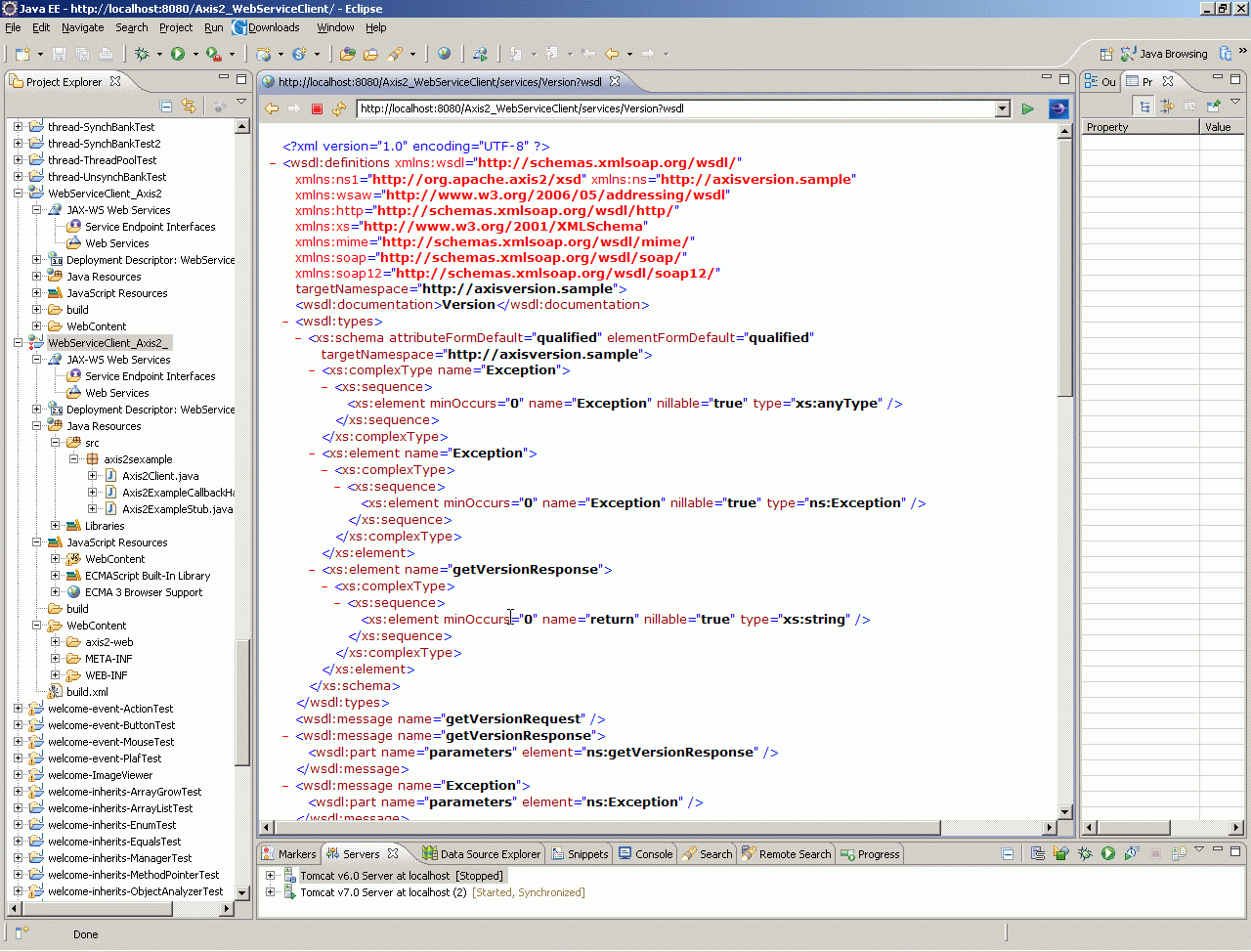Switch to the Data Source Explorer tab
This screenshot has width=1251, height=952.
[481, 854]
